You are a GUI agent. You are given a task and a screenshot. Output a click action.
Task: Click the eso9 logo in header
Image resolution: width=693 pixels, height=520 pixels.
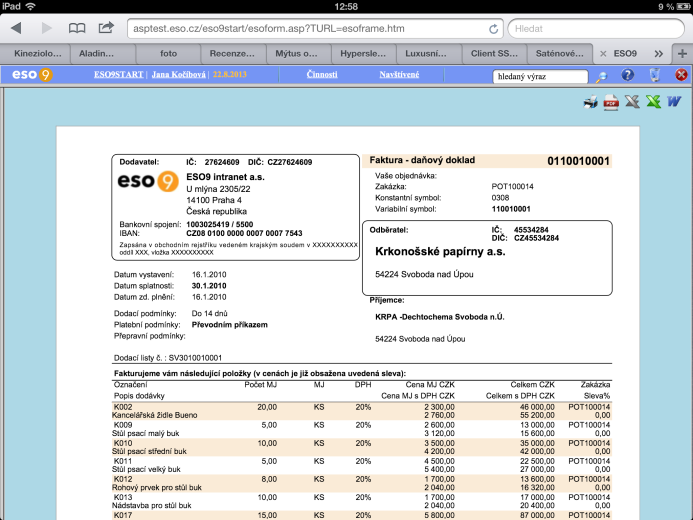32,74
